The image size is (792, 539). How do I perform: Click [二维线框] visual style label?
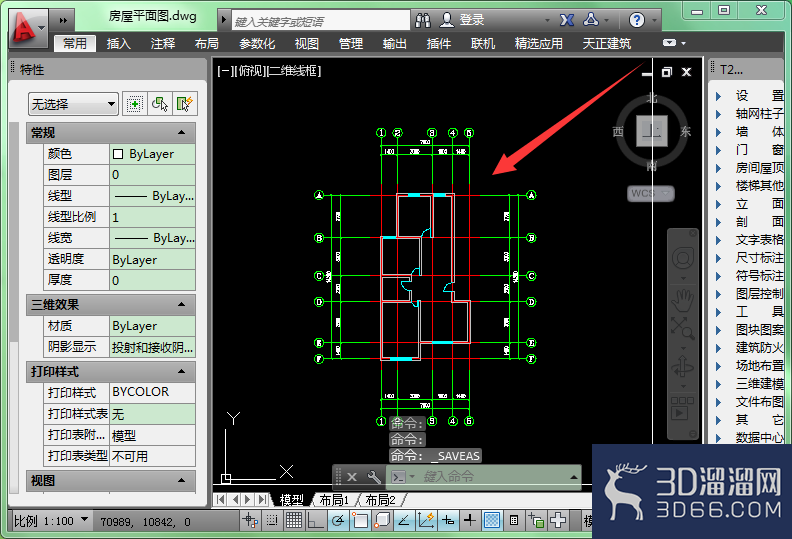click(294, 71)
